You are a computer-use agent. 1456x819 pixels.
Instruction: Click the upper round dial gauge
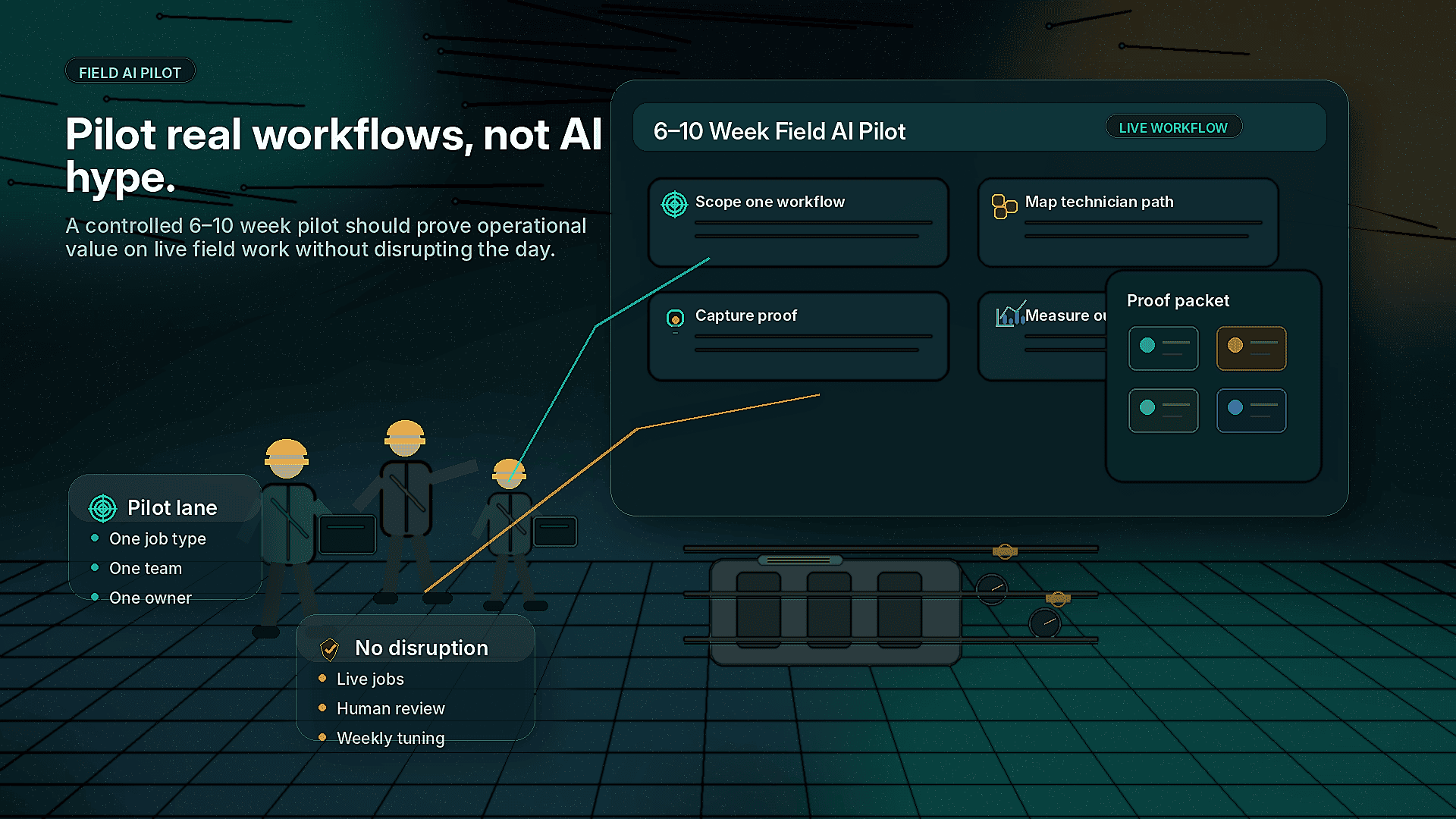tap(992, 589)
